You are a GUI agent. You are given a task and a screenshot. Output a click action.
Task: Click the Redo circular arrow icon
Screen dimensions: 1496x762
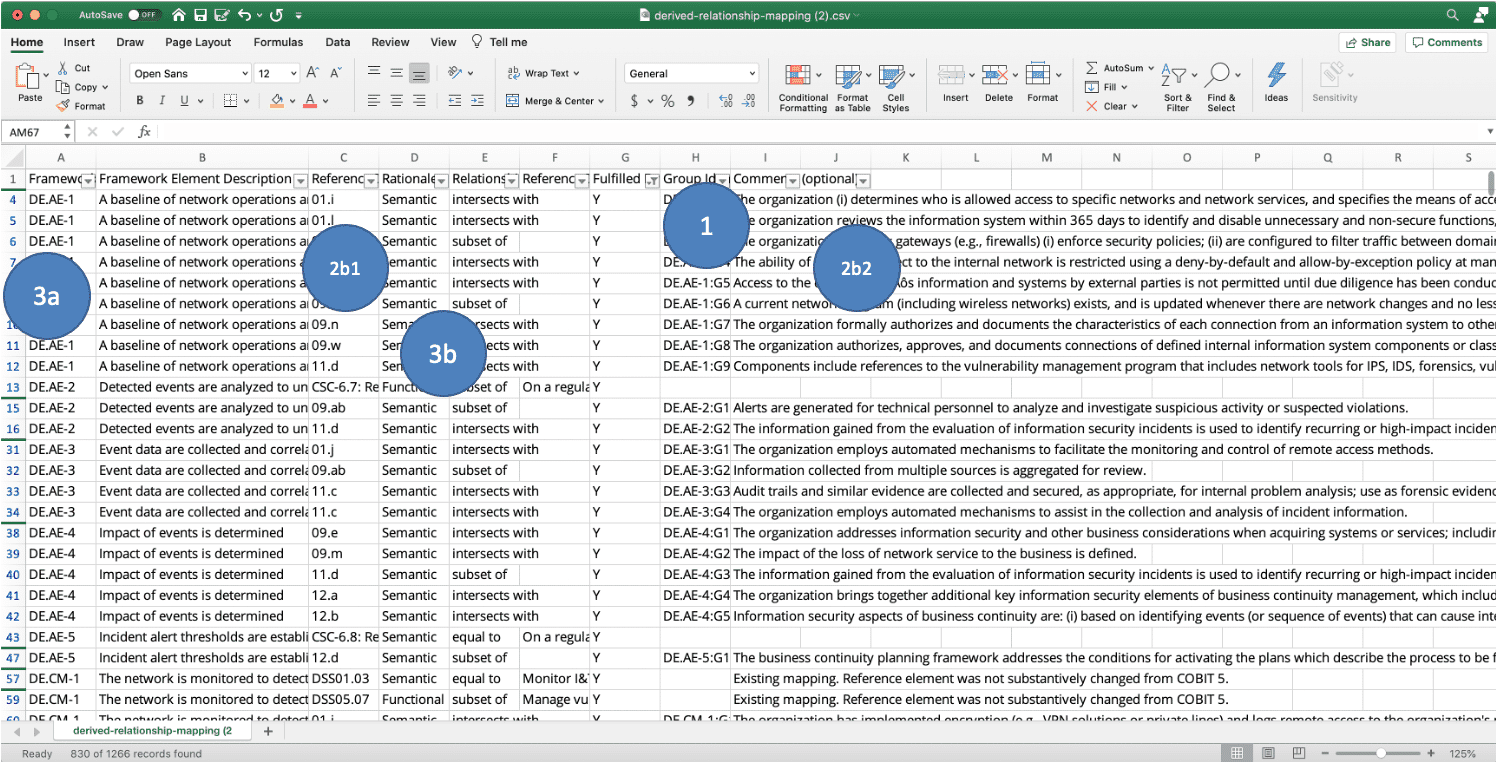(x=276, y=15)
